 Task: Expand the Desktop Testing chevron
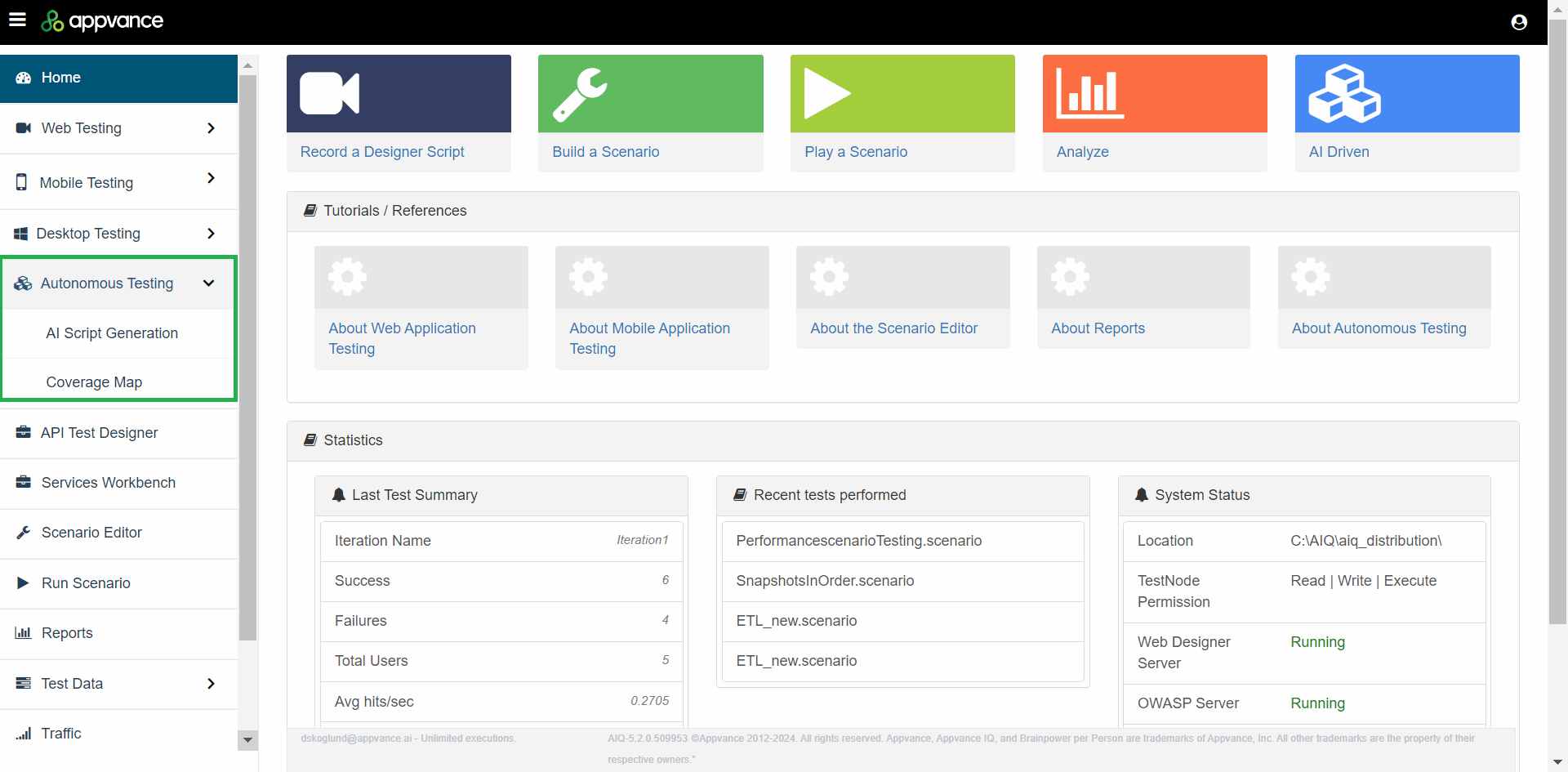tap(211, 234)
